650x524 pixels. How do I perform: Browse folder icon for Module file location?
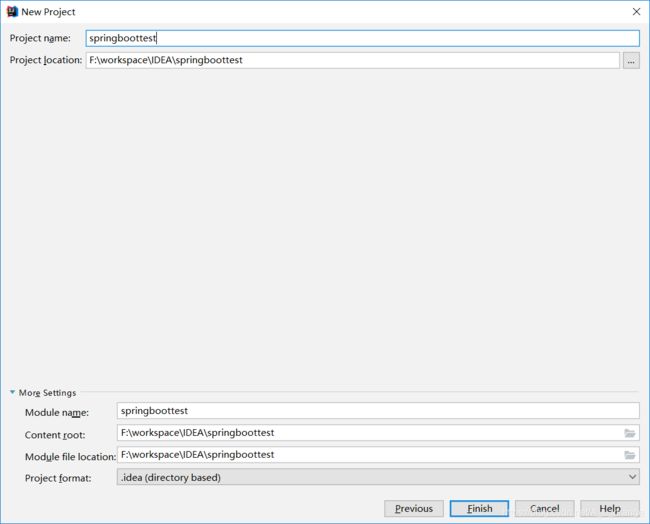click(630, 455)
